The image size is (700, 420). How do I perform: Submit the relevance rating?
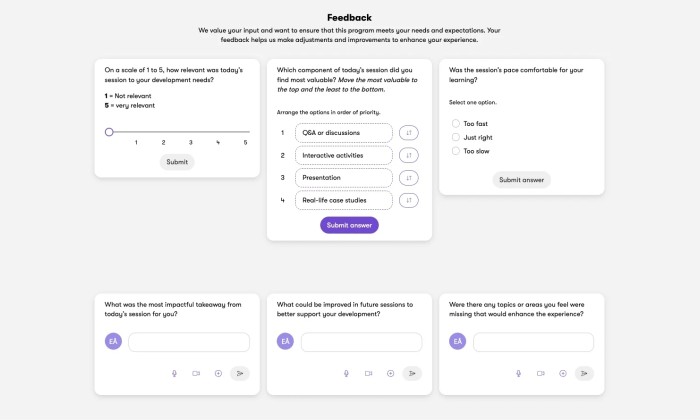tap(177, 162)
